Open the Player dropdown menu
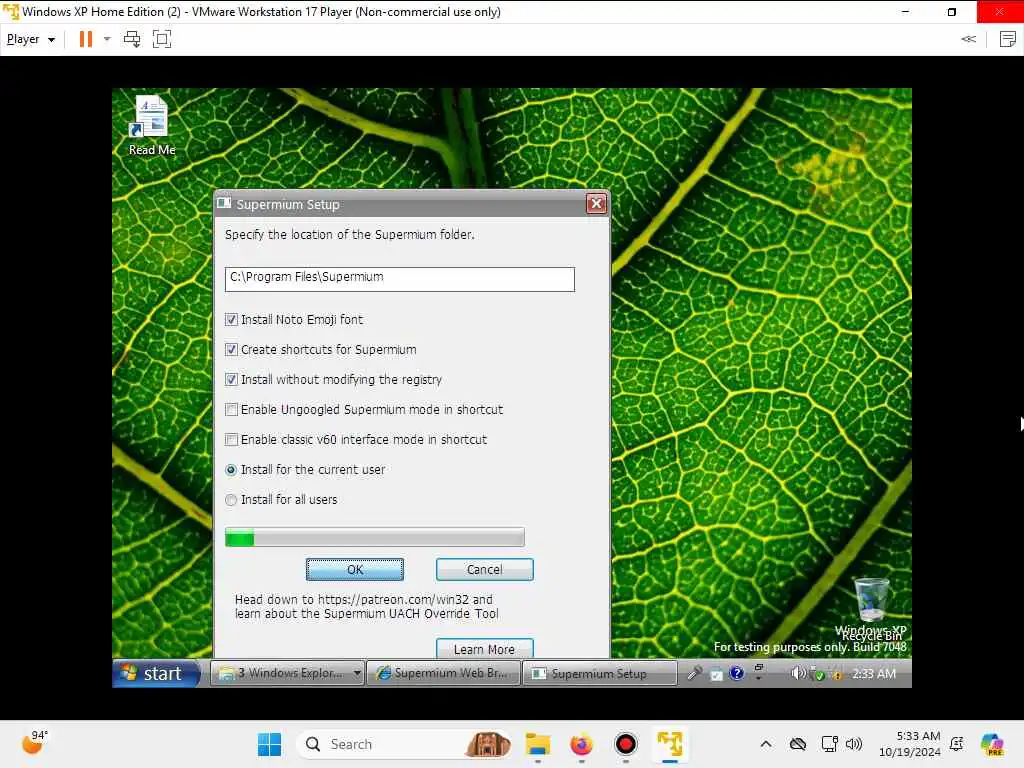 [31, 39]
